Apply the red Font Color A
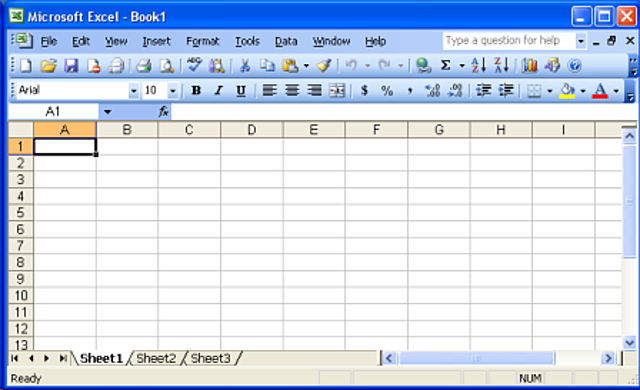This screenshot has height=390, width=640. [x=600, y=91]
